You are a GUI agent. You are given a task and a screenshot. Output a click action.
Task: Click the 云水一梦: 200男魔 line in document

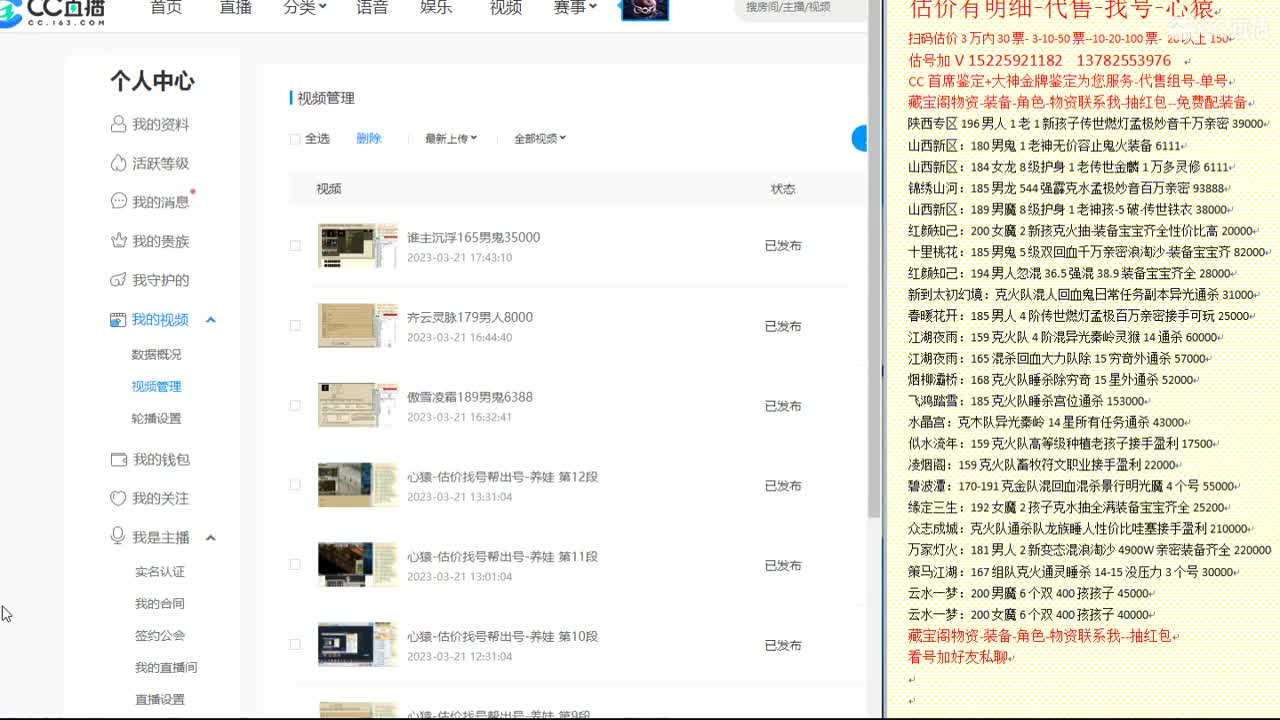[x=1031, y=594]
